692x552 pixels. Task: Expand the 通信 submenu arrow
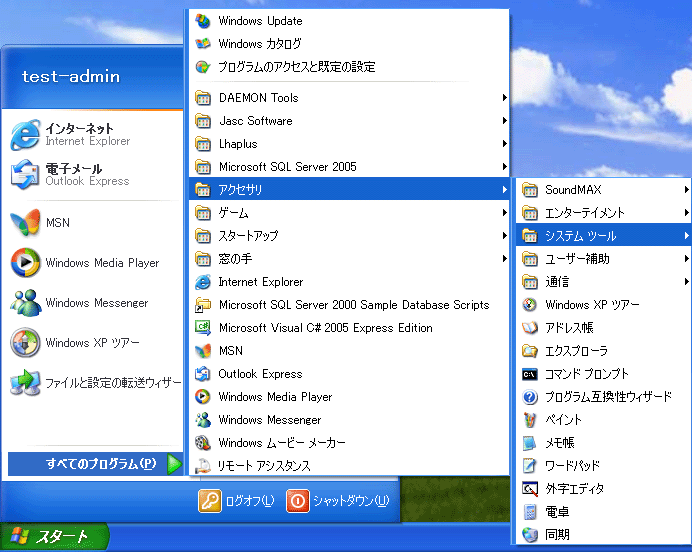point(686,282)
